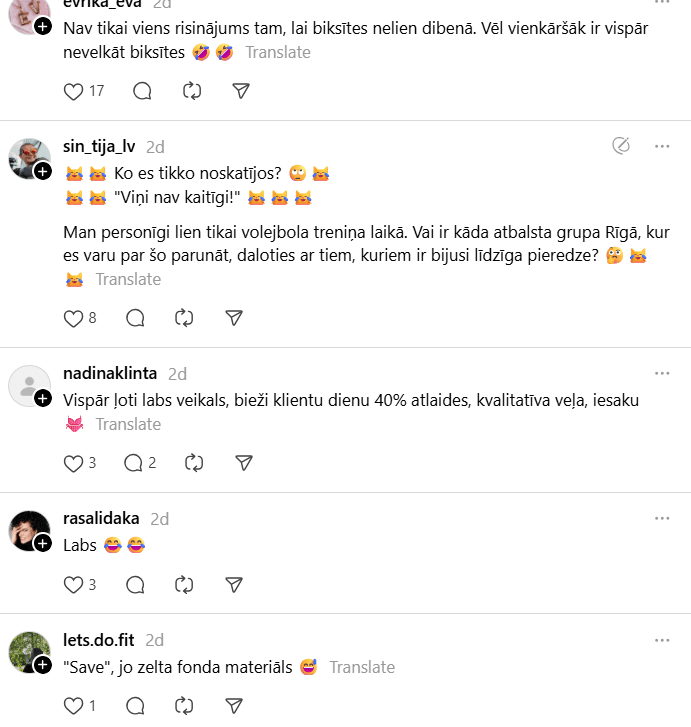Click the muted icon on sin_tija_lv's post
Image resolution: width=691 pixels, height=727 pixels.
click(x=621, y=146)
